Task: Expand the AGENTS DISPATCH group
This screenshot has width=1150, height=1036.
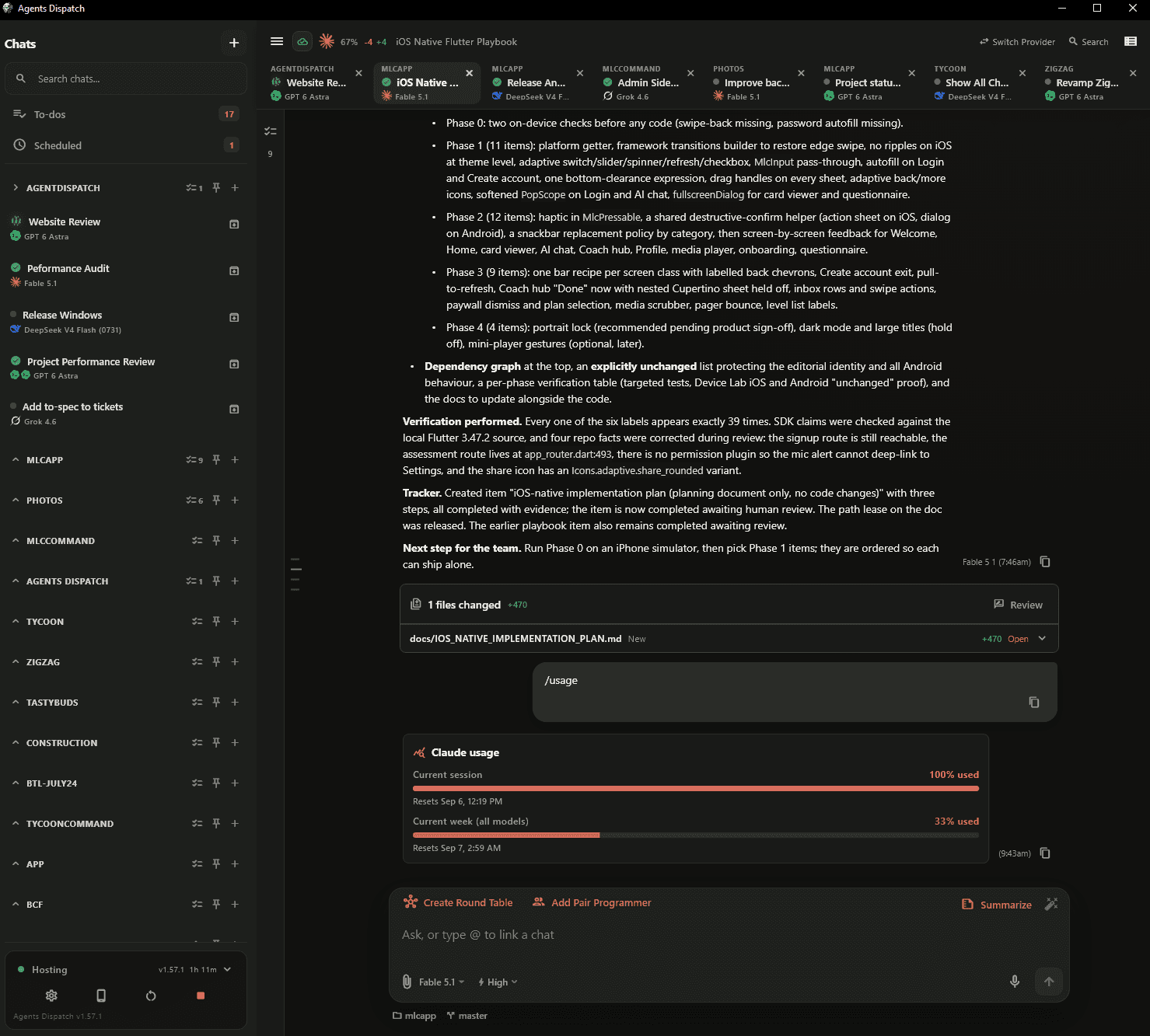Action: pos(16,581)
